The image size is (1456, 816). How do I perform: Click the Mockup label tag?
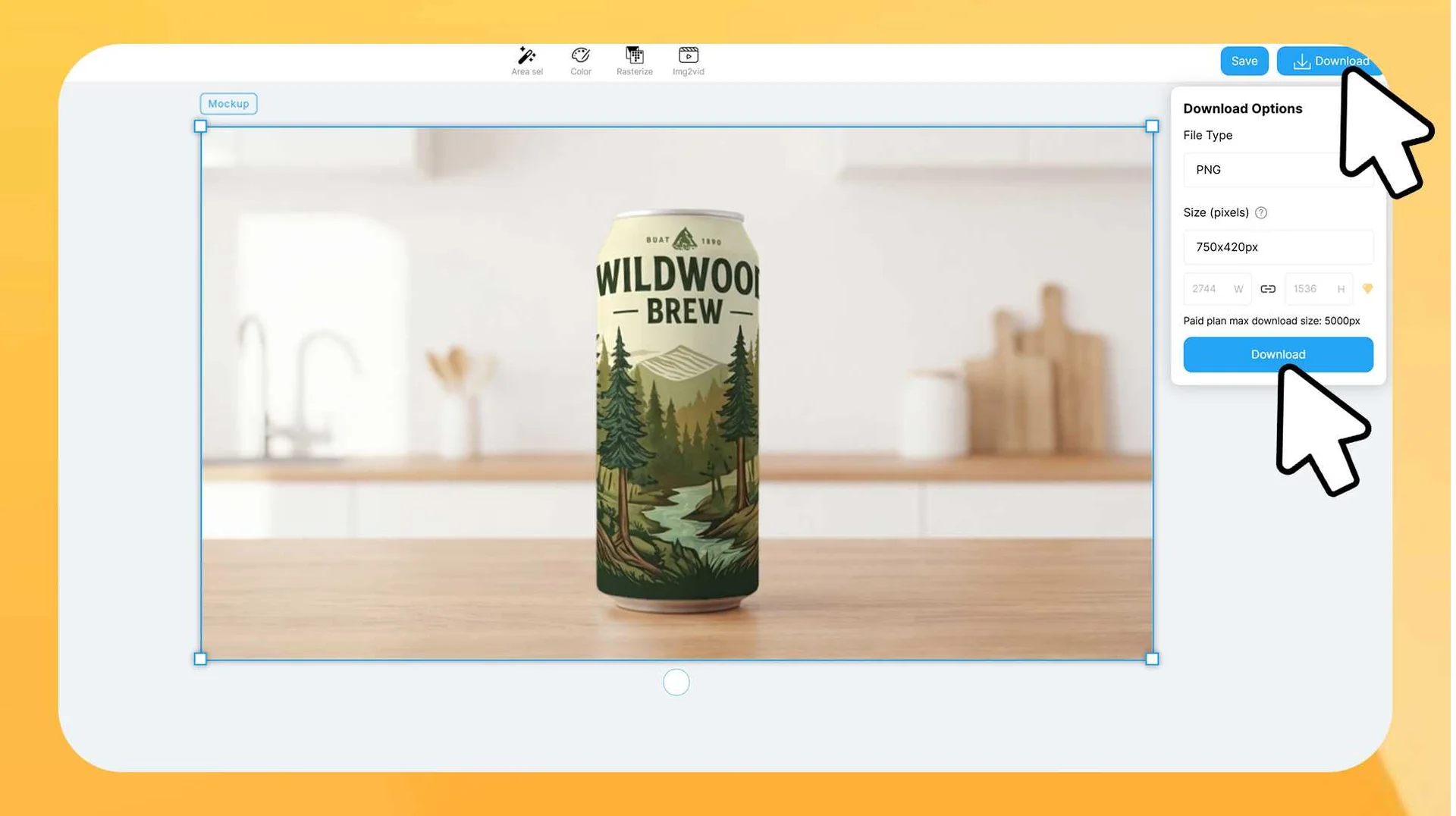[x=229, y=104]
